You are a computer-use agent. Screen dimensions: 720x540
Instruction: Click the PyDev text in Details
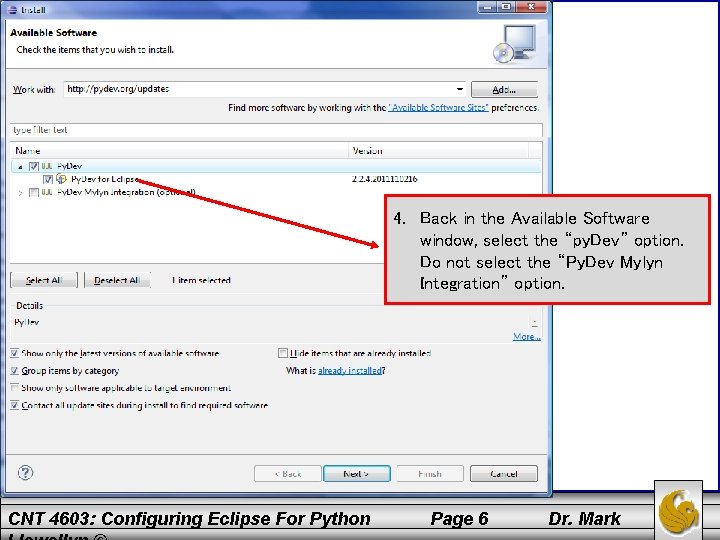point(27,322)
